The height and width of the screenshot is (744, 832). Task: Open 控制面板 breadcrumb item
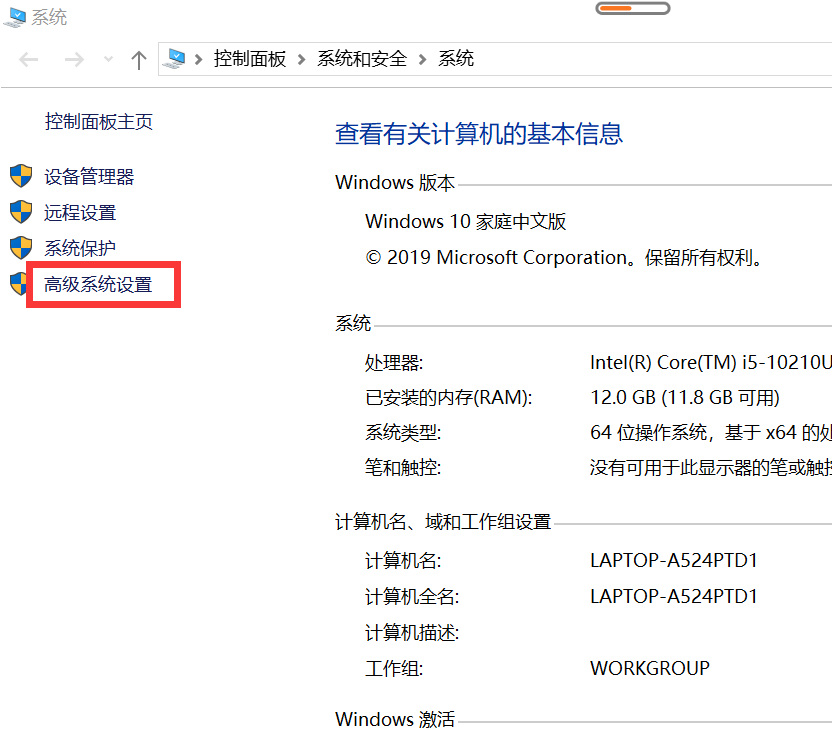250,58
